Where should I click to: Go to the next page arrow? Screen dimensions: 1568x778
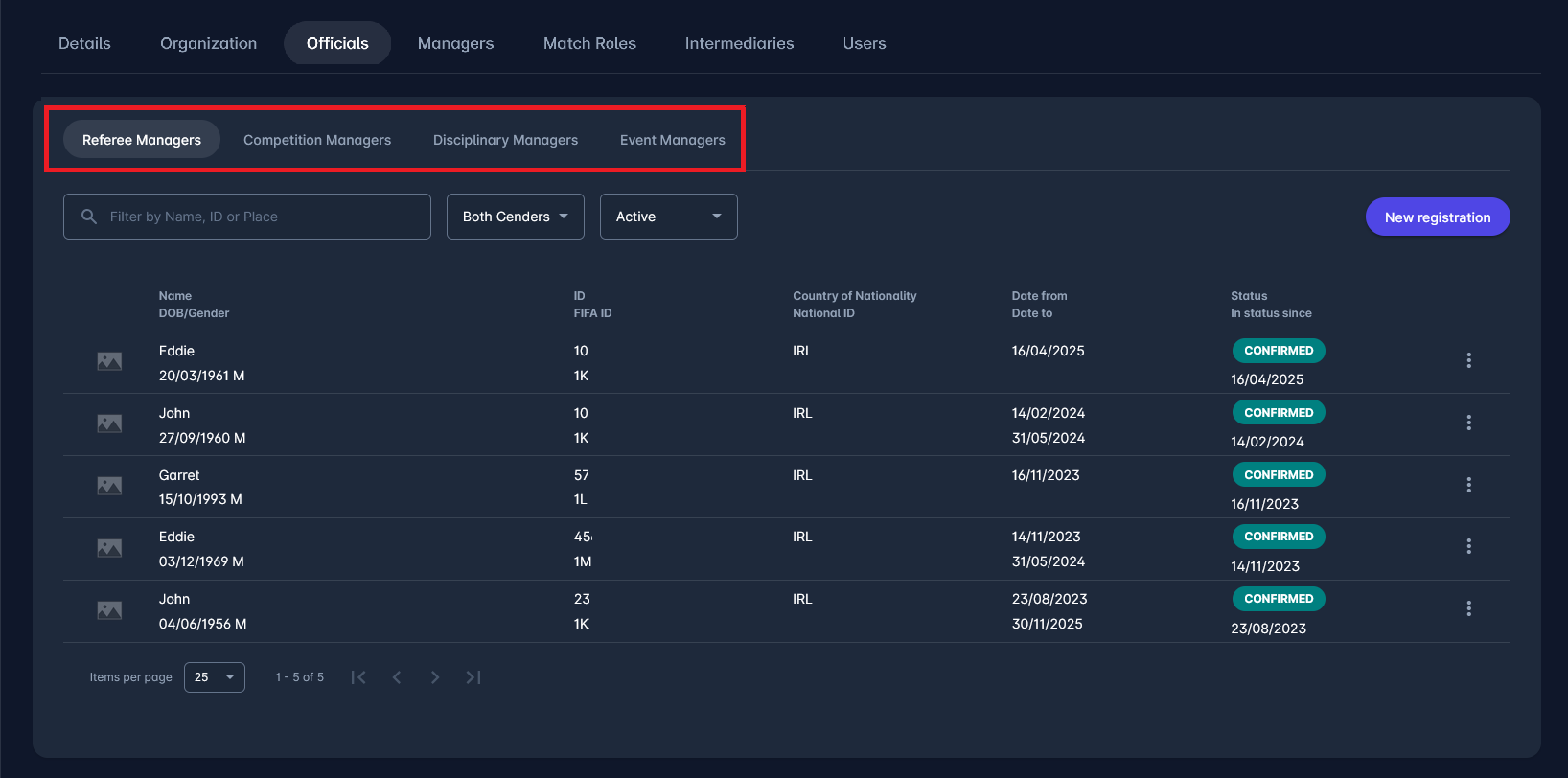point(435,677)
